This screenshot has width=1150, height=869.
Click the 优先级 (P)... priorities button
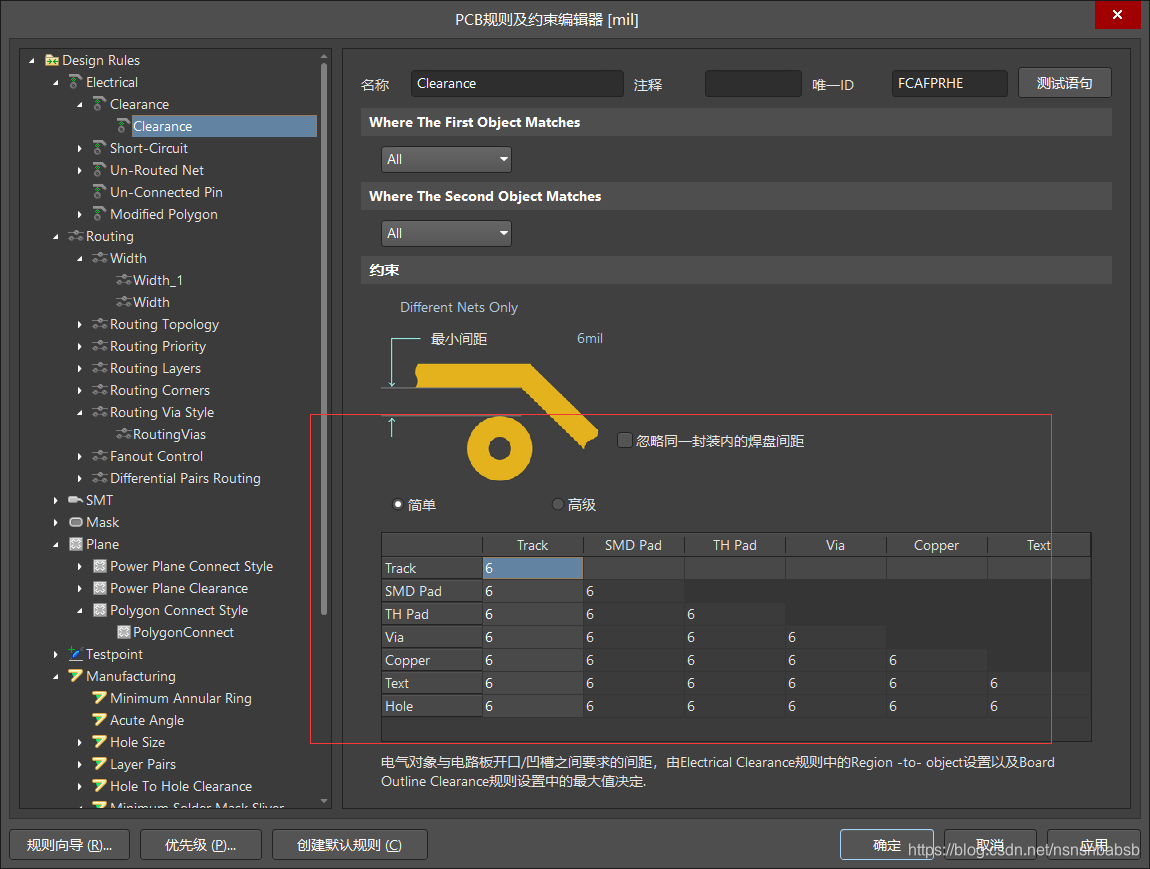coord(201,845)
